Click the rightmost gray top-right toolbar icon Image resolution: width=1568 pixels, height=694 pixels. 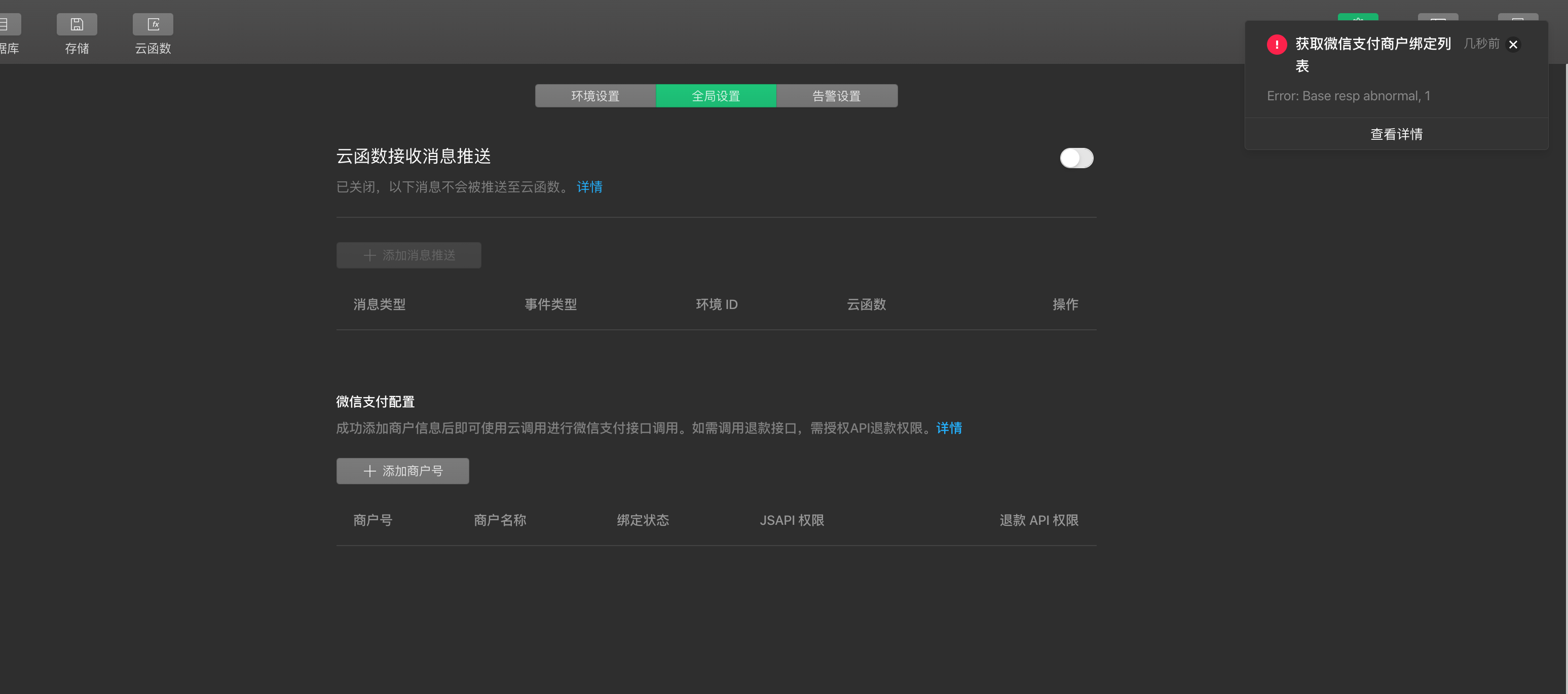(1517, 17)
